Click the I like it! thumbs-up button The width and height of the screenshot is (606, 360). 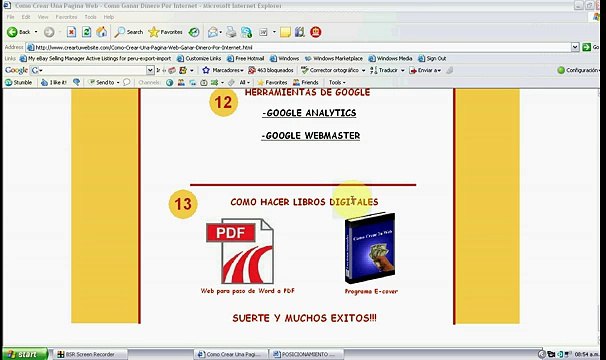tap(54, 82)
